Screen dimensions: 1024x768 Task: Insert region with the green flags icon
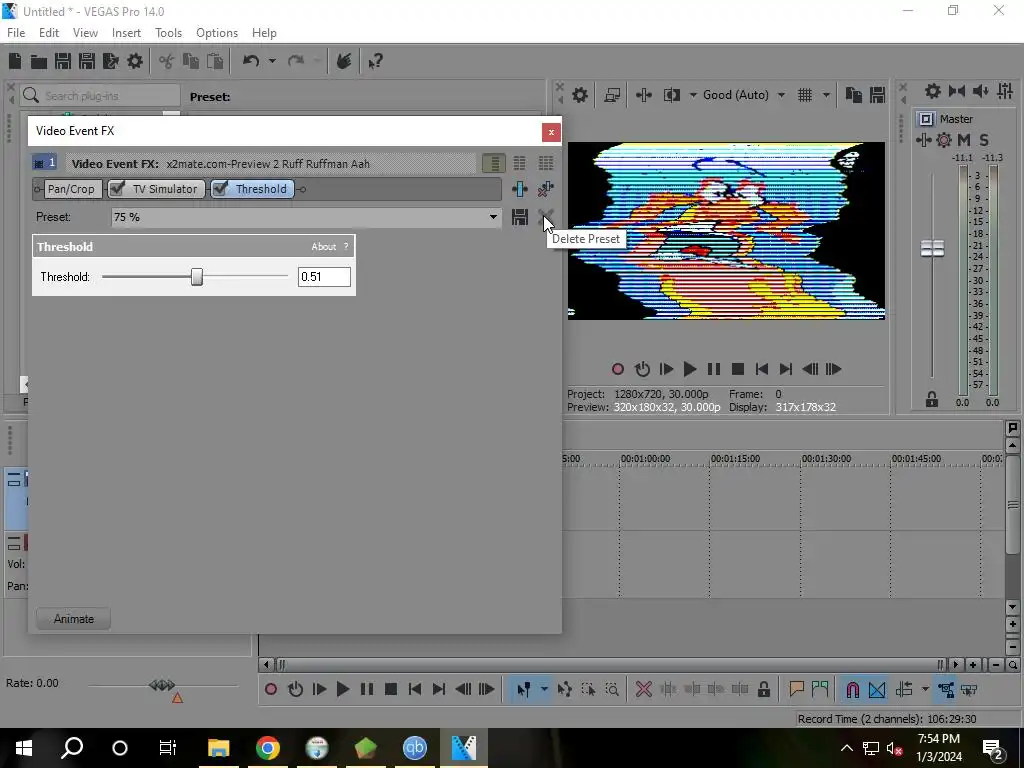[820, 689]
